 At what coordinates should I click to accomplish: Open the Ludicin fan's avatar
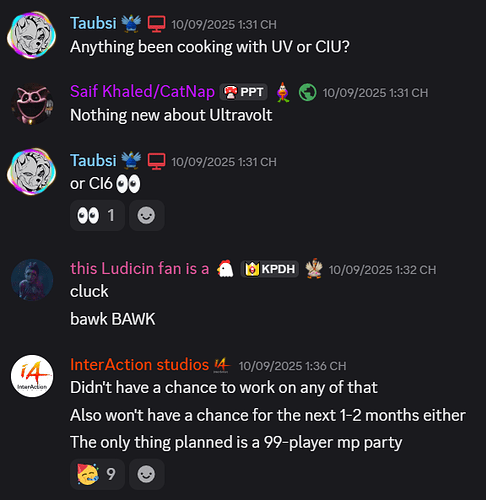coord(32,280)
